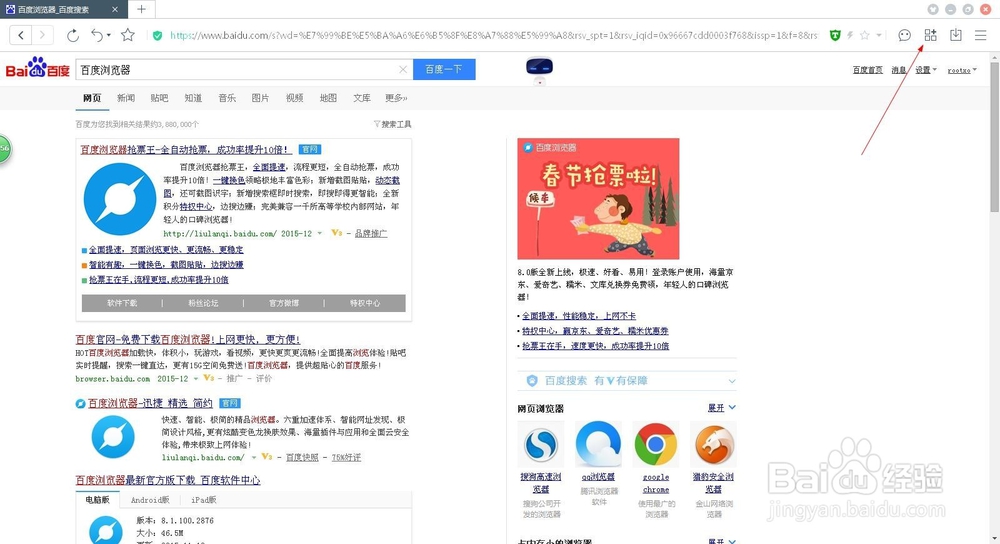Image resolution: width=1000 pixels, height=544 pixels.
Task: Clear search text with the X icon
Action: click(x=403, y=70)
